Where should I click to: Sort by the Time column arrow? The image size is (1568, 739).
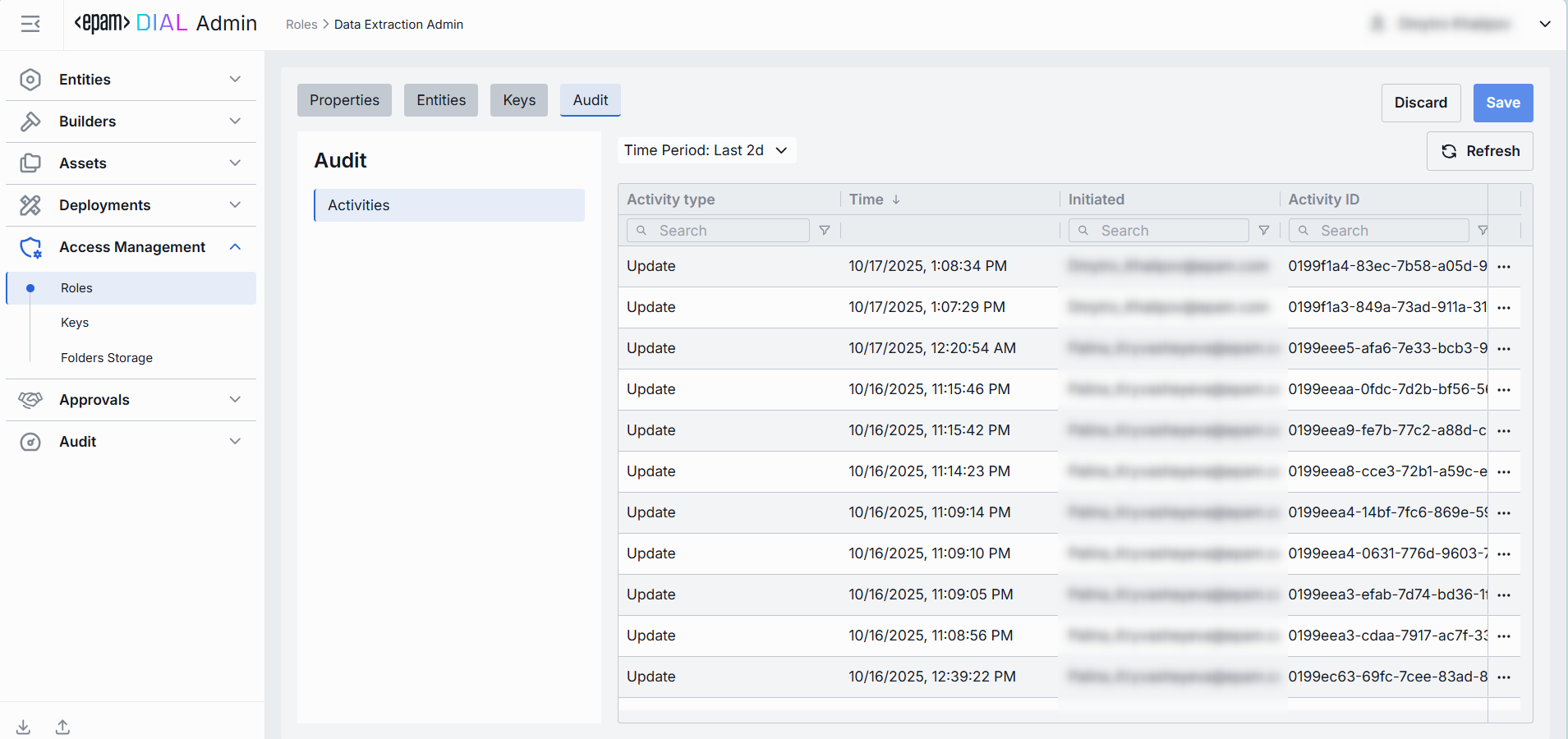[896, 200]
